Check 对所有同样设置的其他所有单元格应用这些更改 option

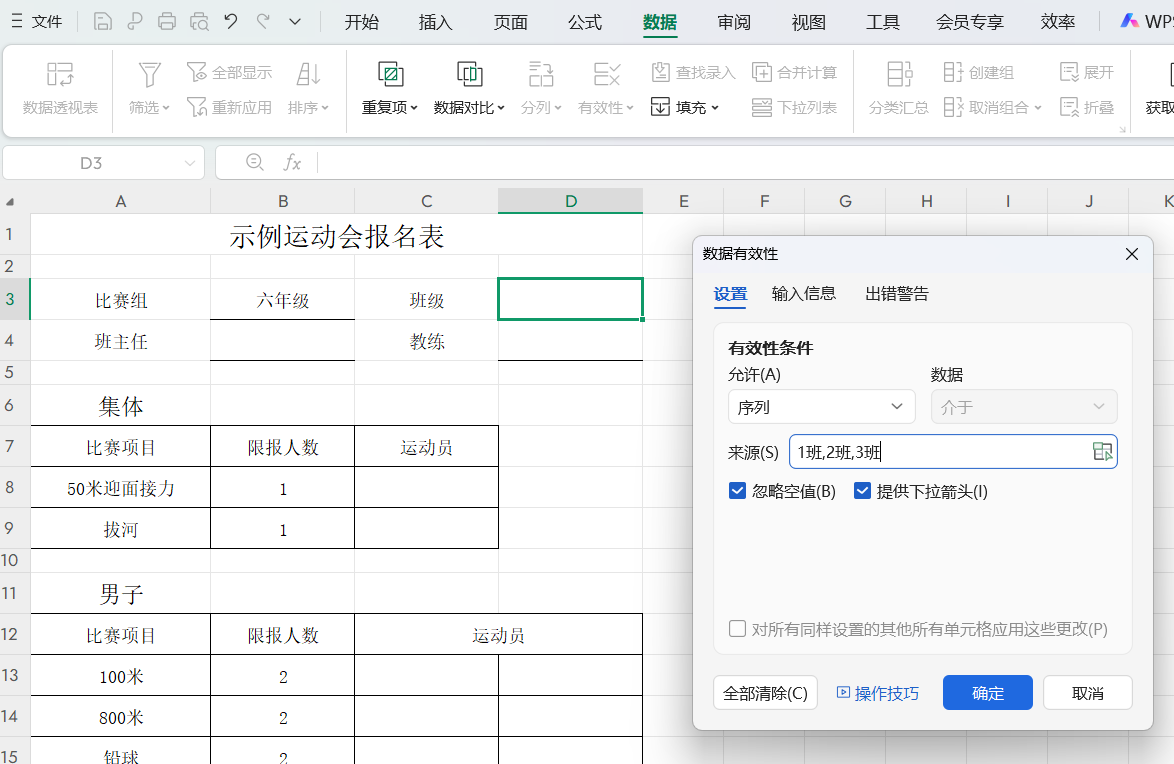click(x=738, y=629)
